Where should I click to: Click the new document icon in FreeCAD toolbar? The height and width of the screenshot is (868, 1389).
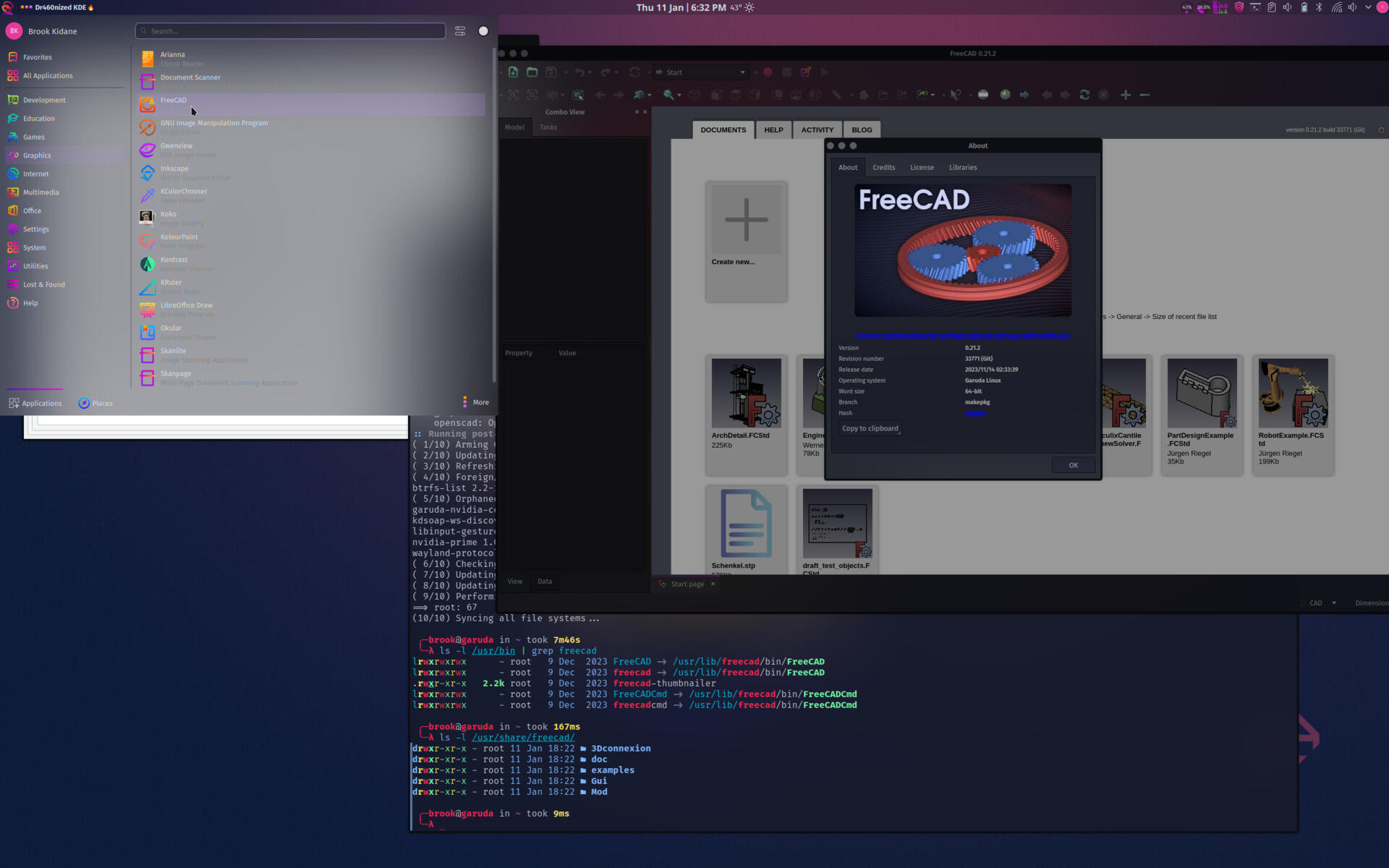point(513,72)
